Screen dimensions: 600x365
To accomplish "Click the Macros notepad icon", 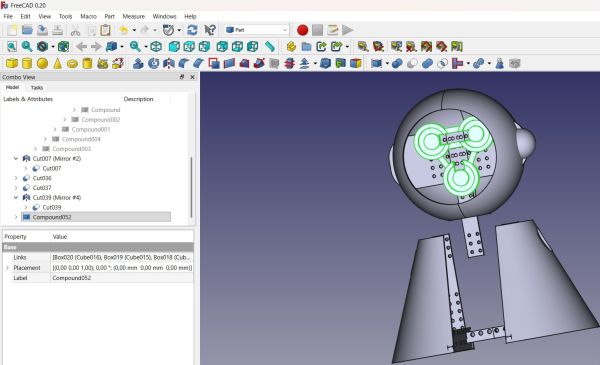I will click(x=333, y=30).
